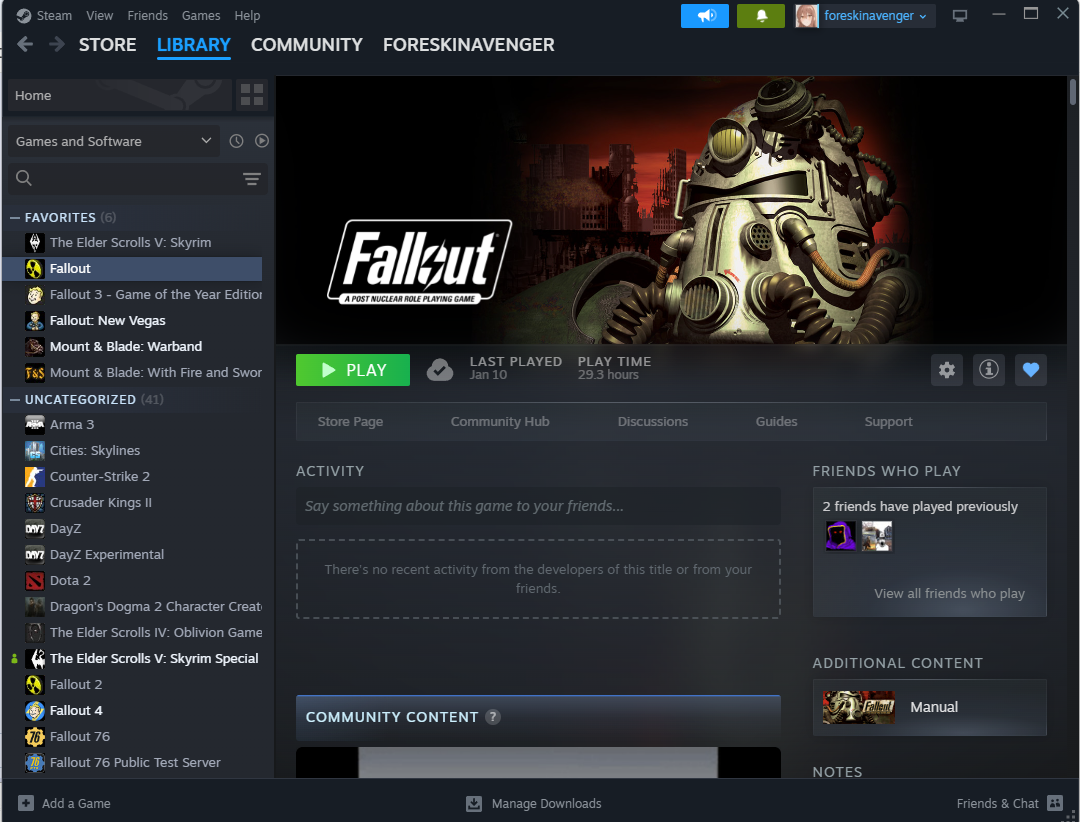Open the Friends menu

coord(147,15)
